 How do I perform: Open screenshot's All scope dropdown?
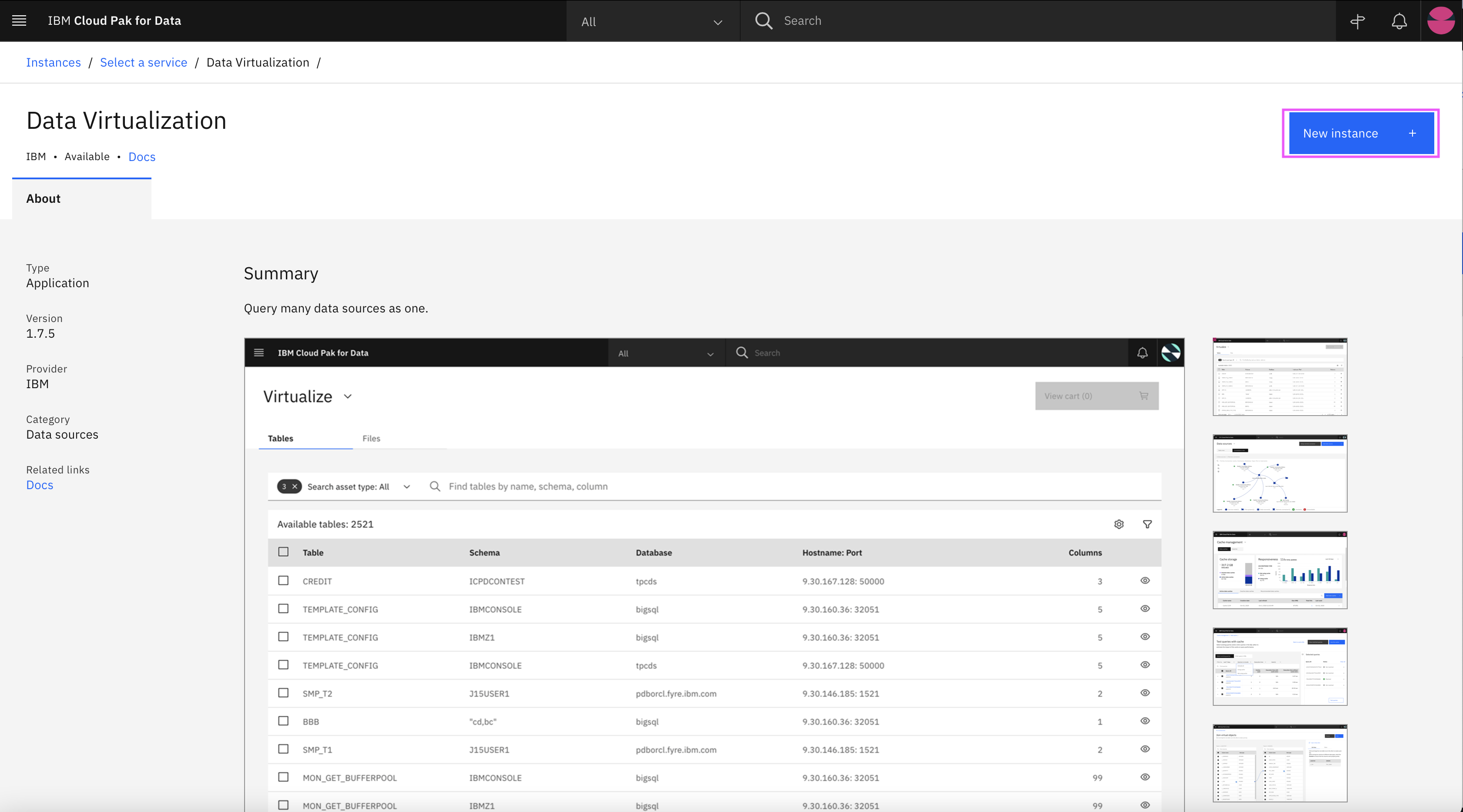point(667,353)
